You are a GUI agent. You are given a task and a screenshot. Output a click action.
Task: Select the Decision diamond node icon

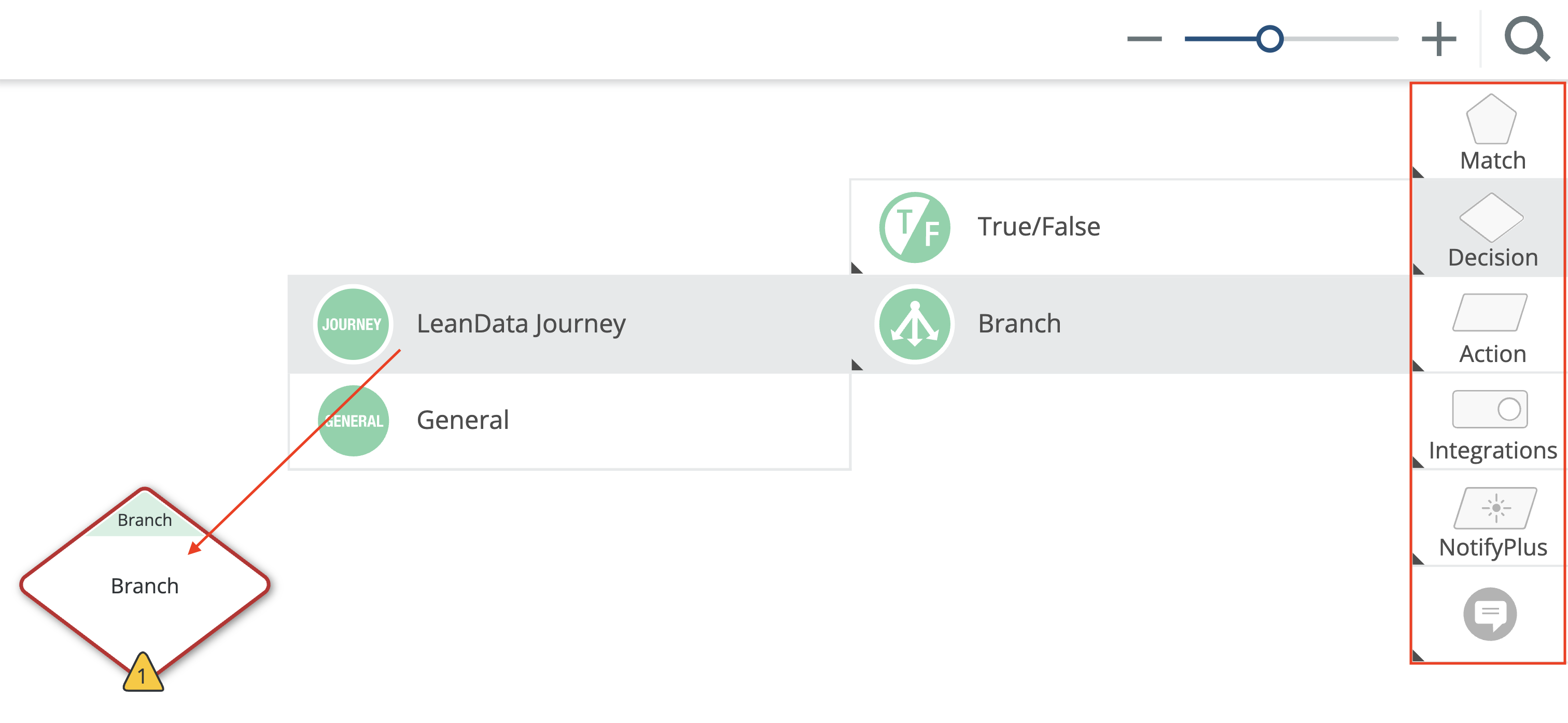[1491, 217]
